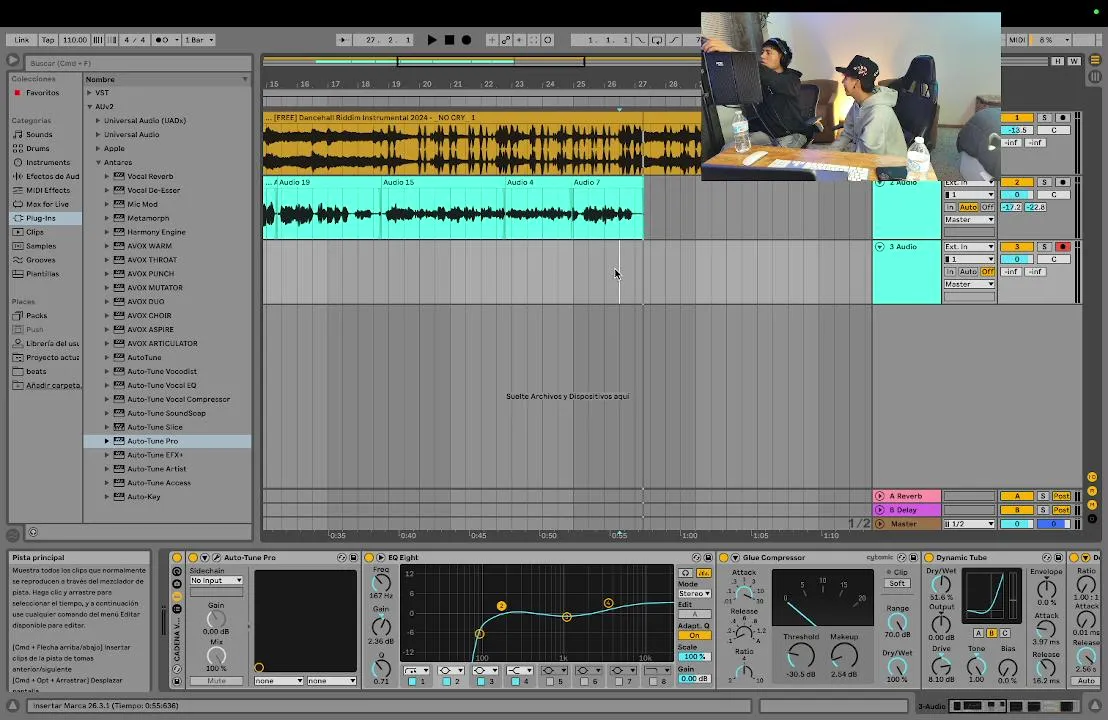Click the Arrangement Record button
The width and height of the screenshot is (1108, 720).
[466, 40]
